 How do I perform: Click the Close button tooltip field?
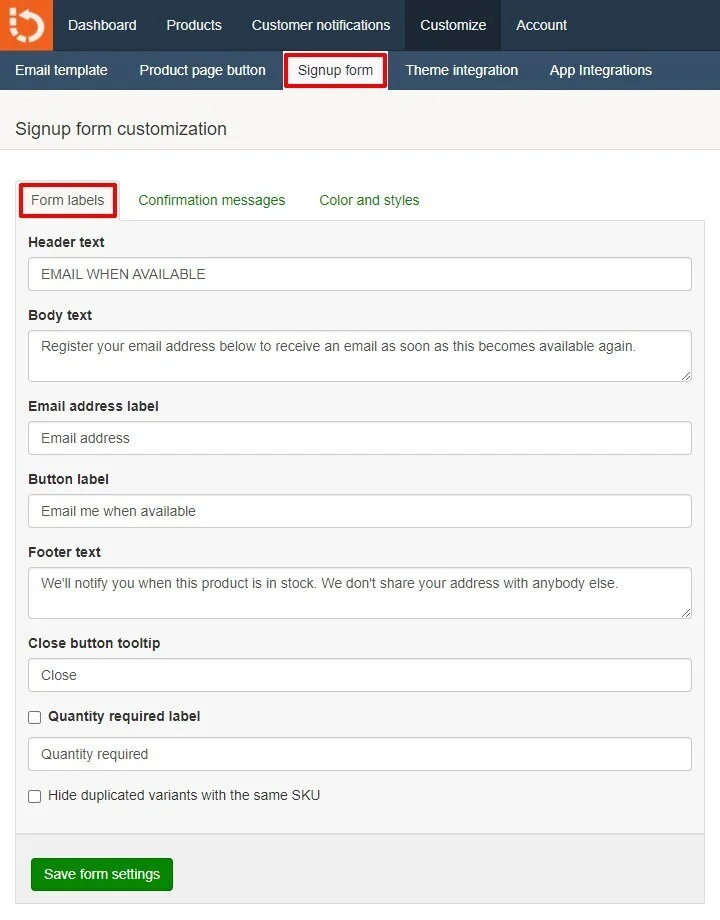click(x=360, y=675)
